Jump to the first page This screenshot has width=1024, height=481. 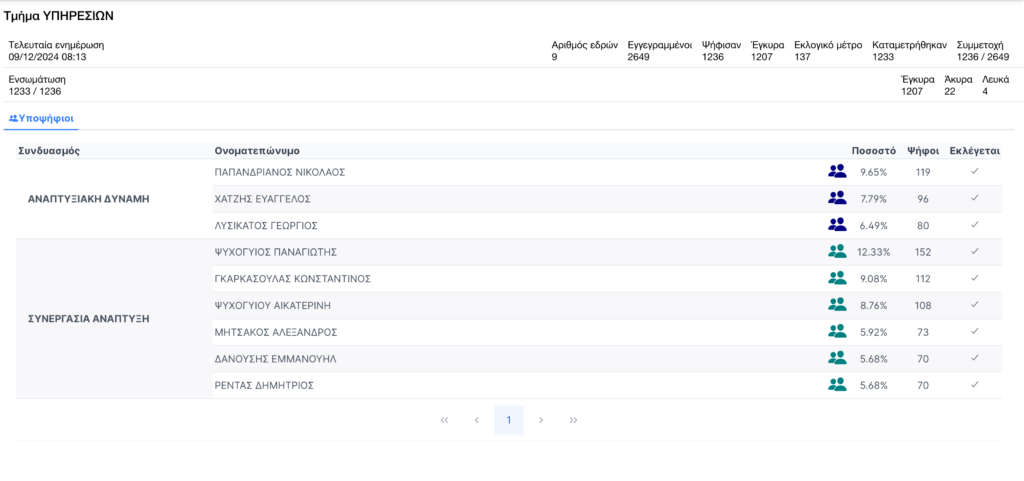point(445,420)
